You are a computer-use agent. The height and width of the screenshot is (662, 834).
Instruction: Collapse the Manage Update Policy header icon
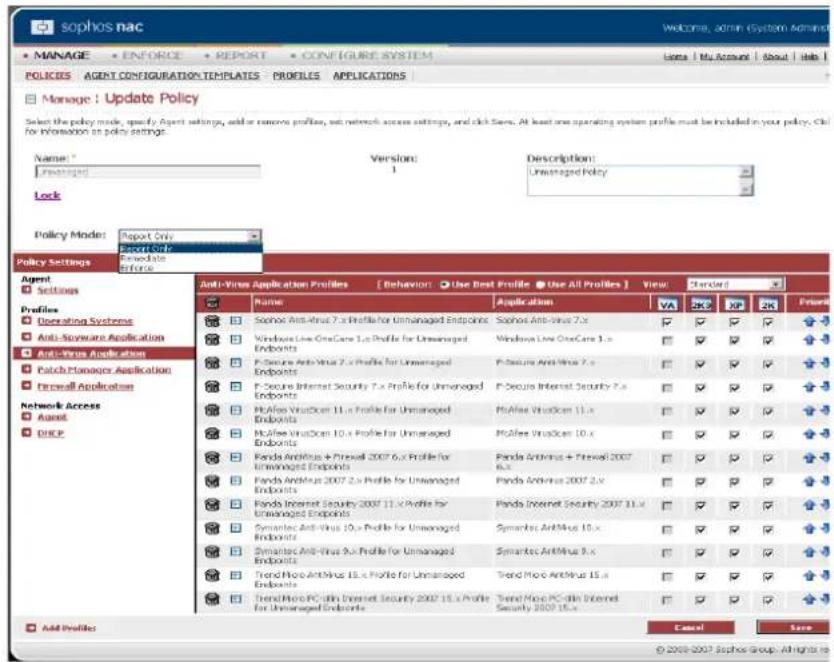(31, 99)
